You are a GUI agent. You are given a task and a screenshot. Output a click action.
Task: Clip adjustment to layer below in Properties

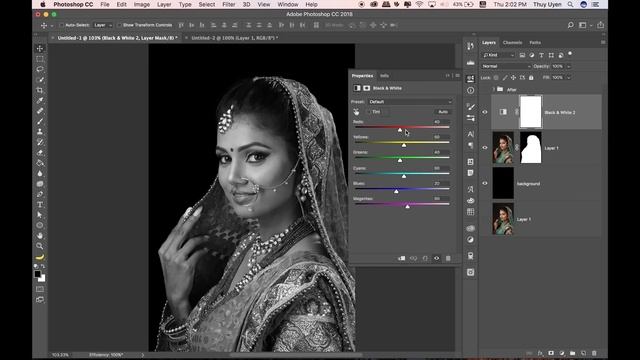pyautogui.click(x=402, y=258)
